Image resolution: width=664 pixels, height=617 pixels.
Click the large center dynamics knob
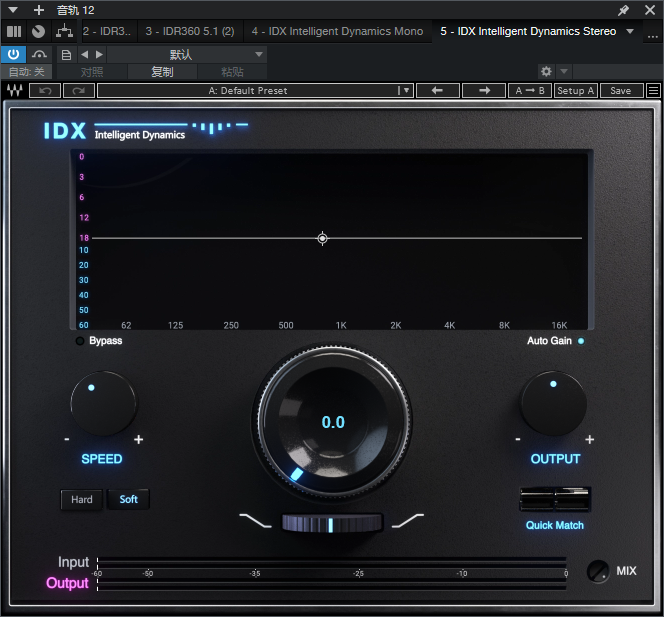click(x=332, y=422)
